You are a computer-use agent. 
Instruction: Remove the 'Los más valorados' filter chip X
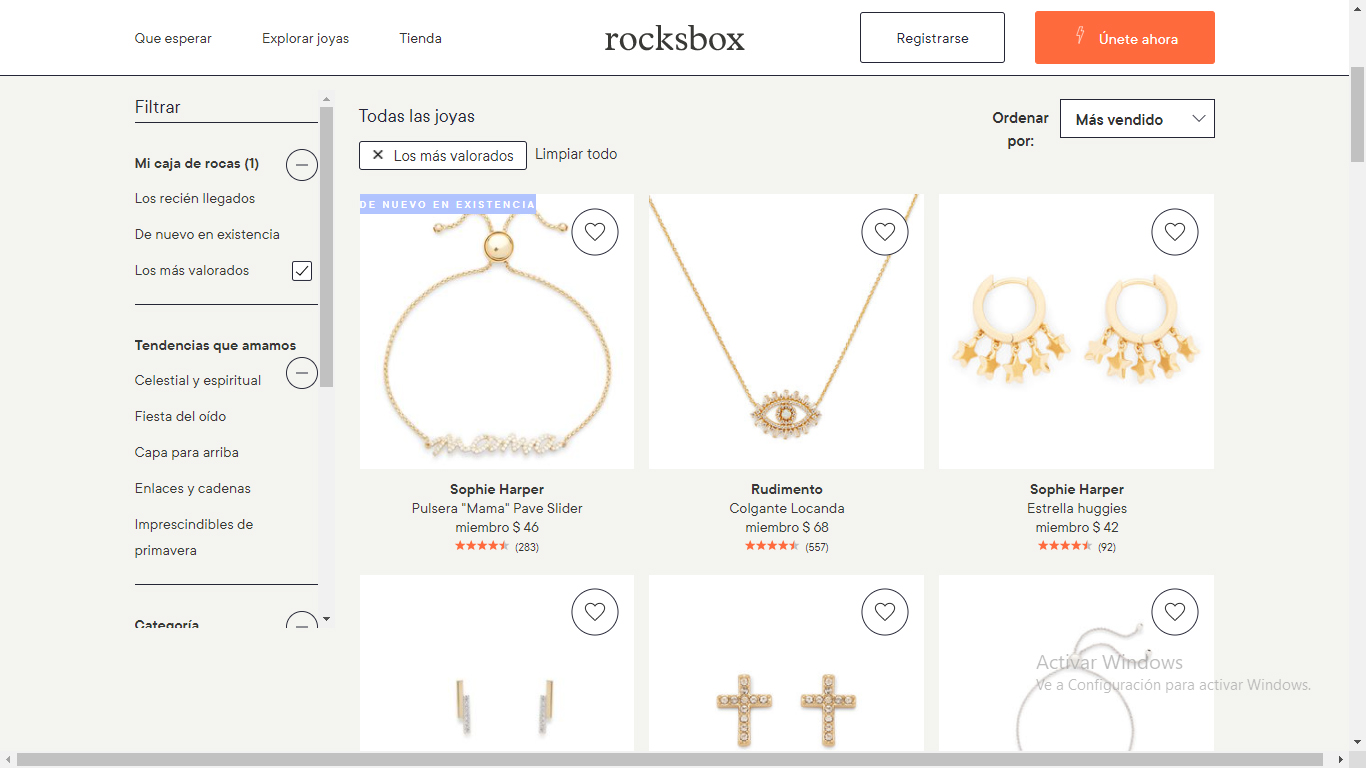[x=378, y=155]
